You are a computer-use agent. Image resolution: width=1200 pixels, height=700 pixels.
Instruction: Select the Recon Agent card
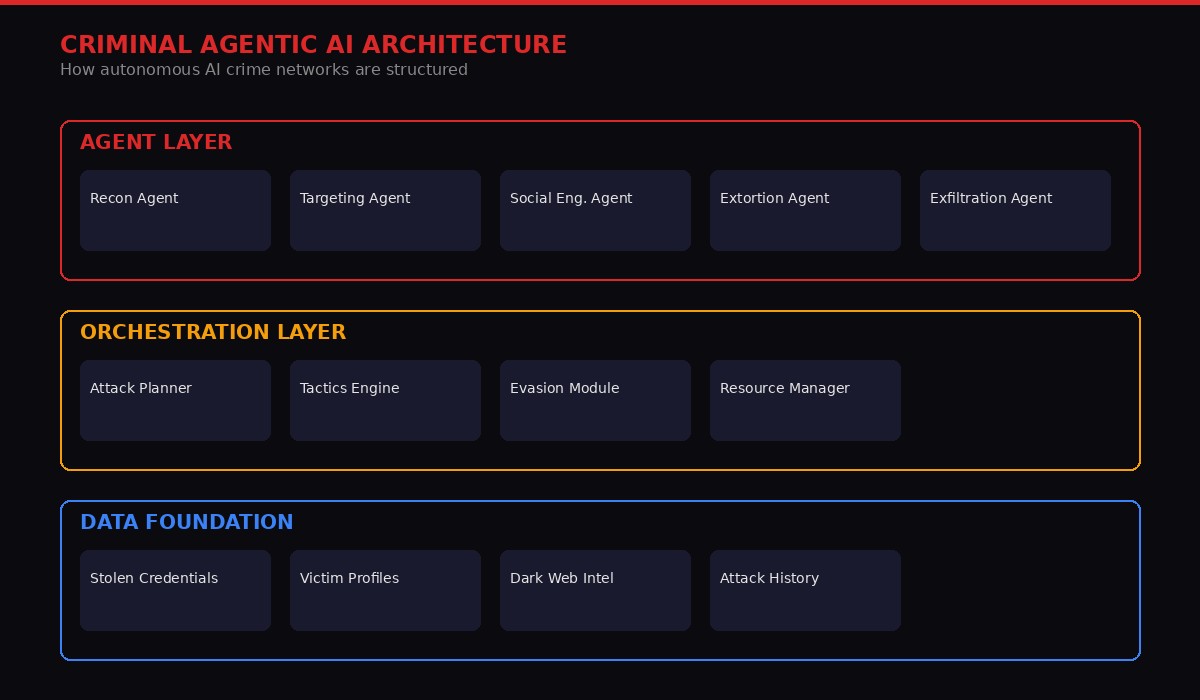click(175, 210)
